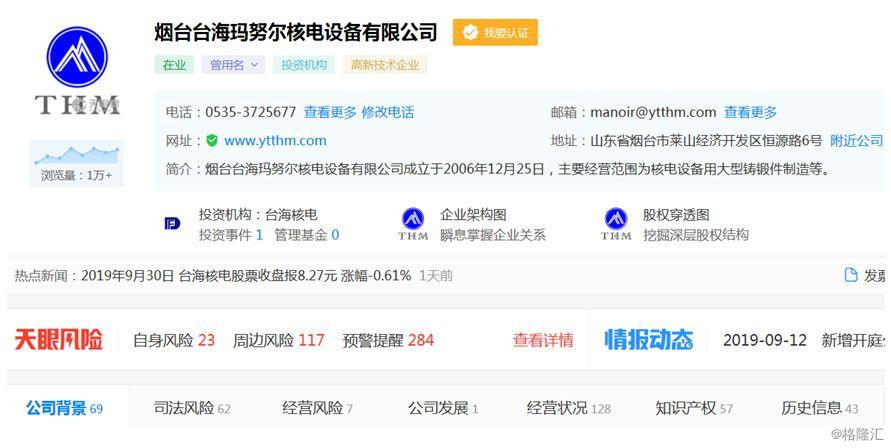
Task: Open the 企业架构图 link
Action: click(473, 215)
